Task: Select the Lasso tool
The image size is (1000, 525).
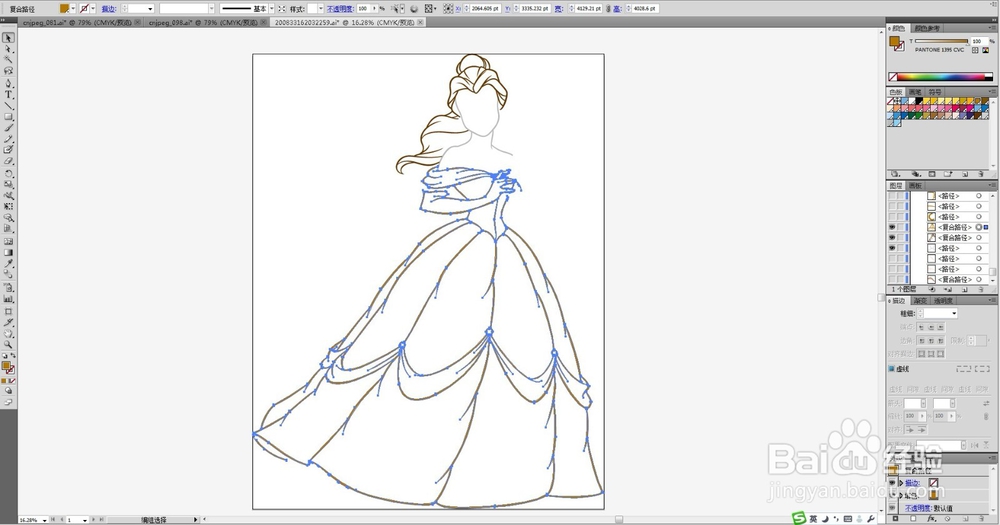Action: click(x=8, y=70)
